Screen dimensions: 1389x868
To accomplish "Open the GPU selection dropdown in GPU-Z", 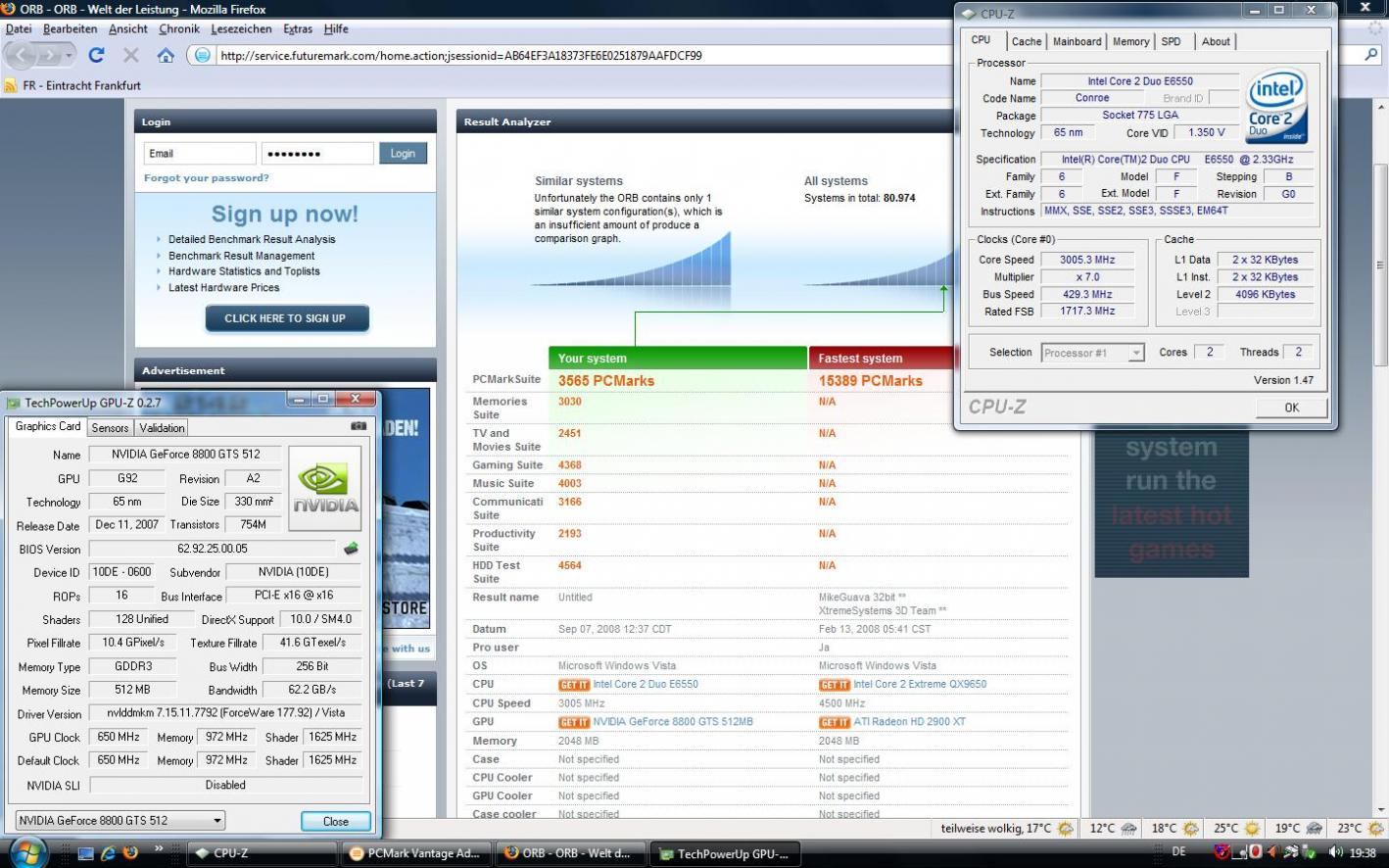I will pos(120,821).
